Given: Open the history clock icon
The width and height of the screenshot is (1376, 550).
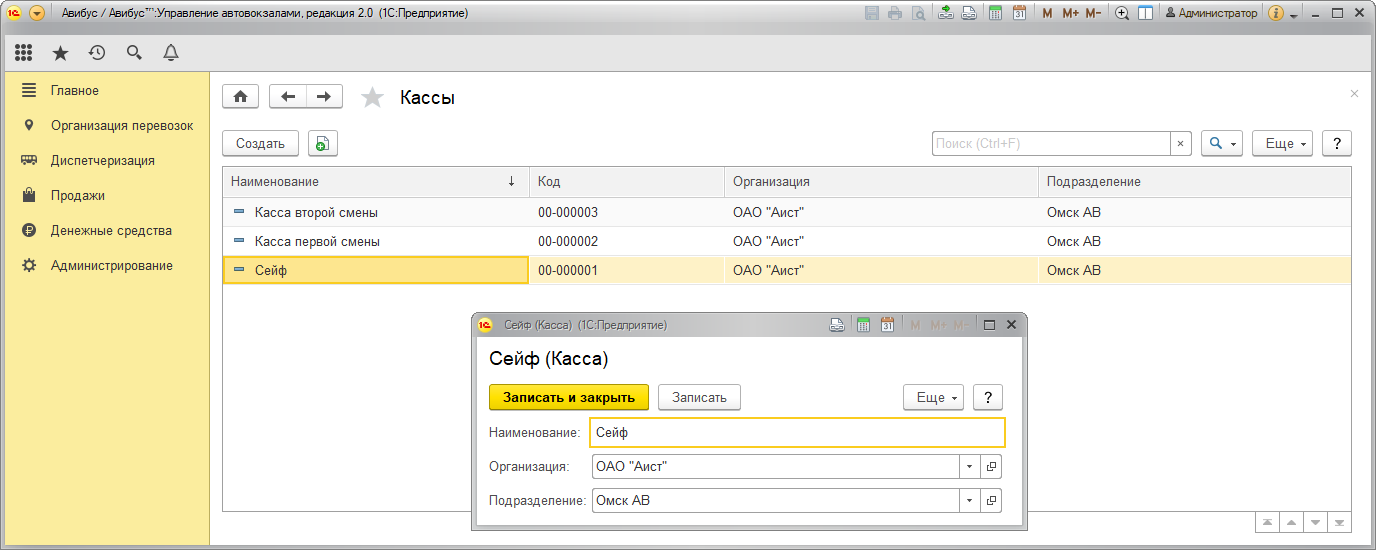Looking at the screenshot, I should [x=97, y=53].
